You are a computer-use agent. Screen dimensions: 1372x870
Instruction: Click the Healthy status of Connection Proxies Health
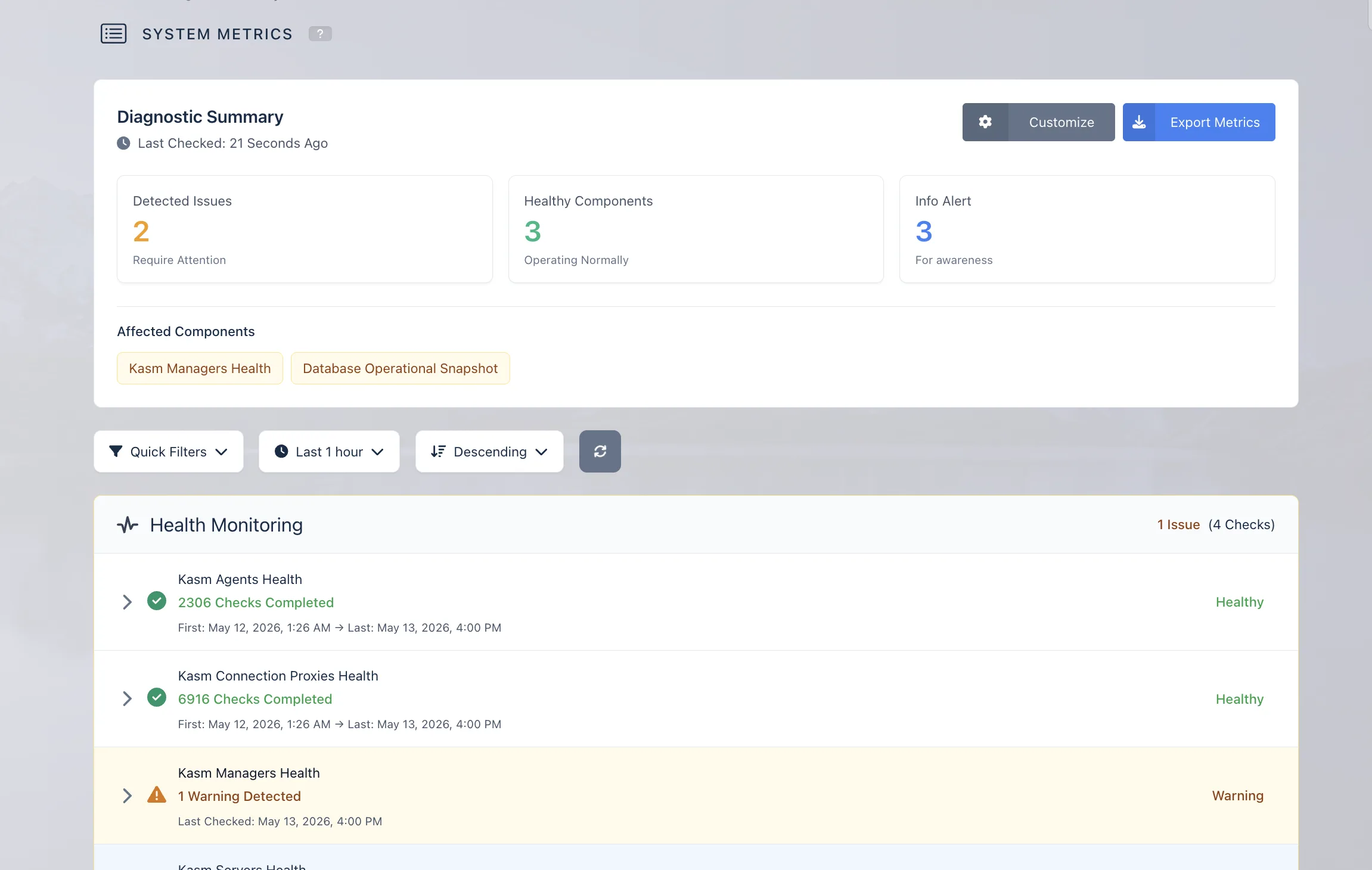[1240, 699]
